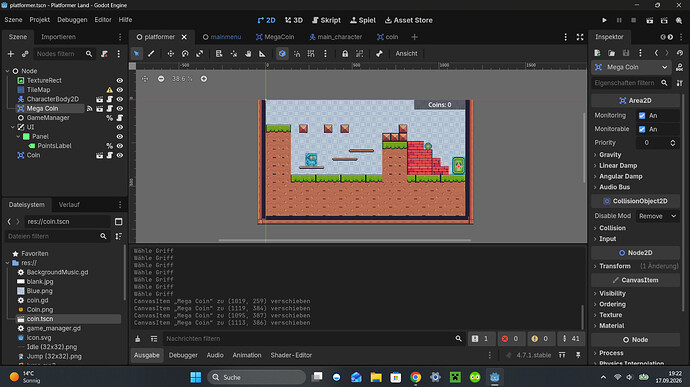Zoom in the viewport with plus icon
690x387 pixels.
point(204,79)
